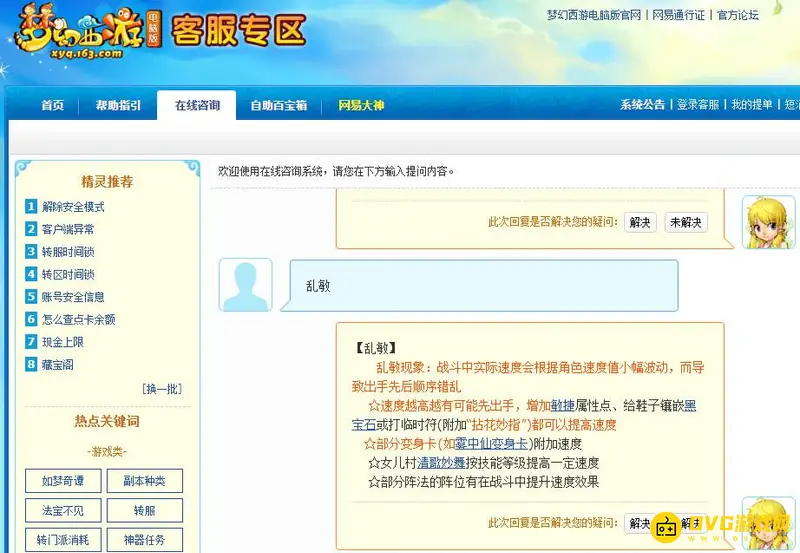Click number 5 icon beside 账号安全信息
The width and height of the screenshot is (800, 553).
[31, 296]
